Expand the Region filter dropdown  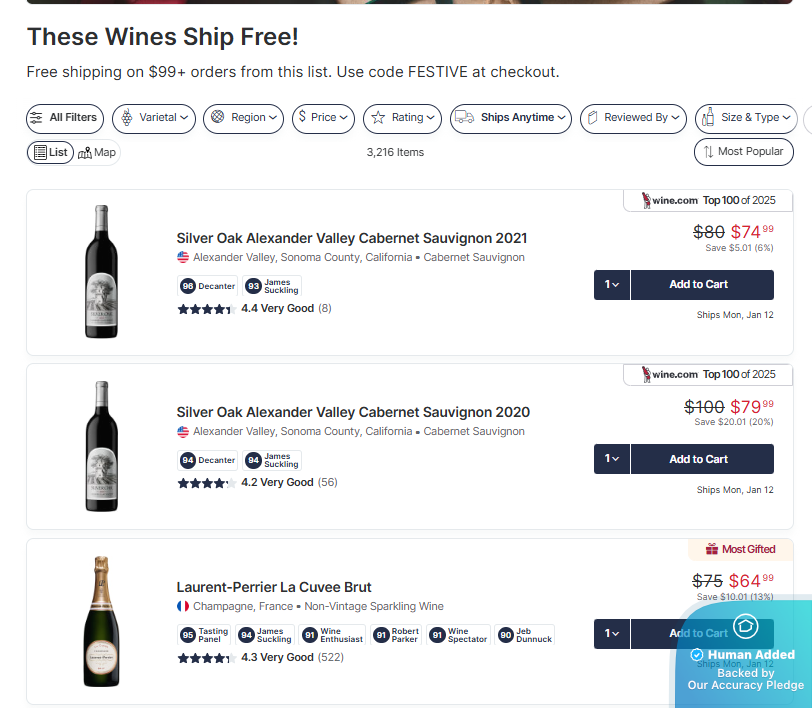point(243,118)
